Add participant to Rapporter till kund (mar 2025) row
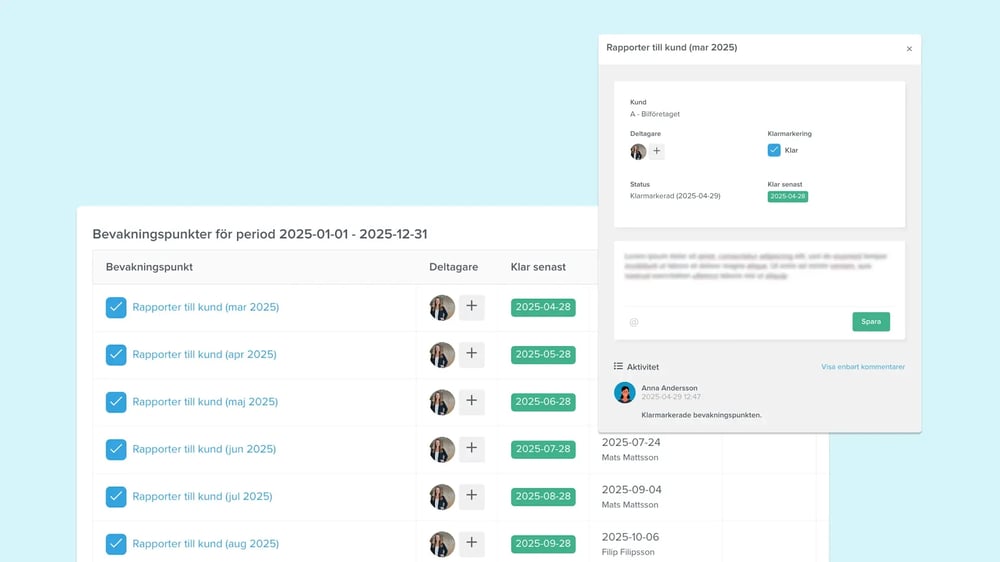 [x=471, y=307]
